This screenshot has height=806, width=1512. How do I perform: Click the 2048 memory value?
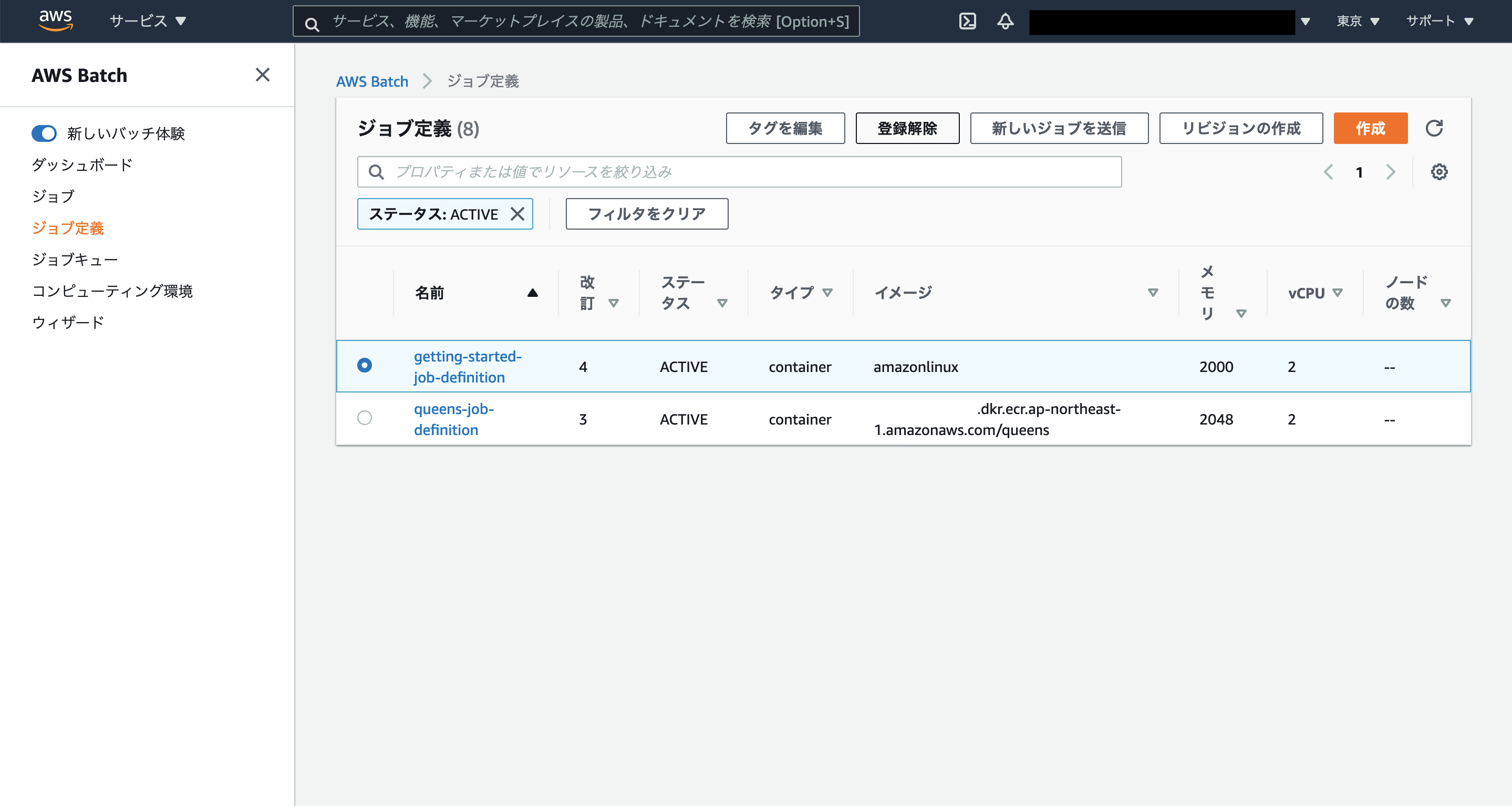tap(1216, 419)
